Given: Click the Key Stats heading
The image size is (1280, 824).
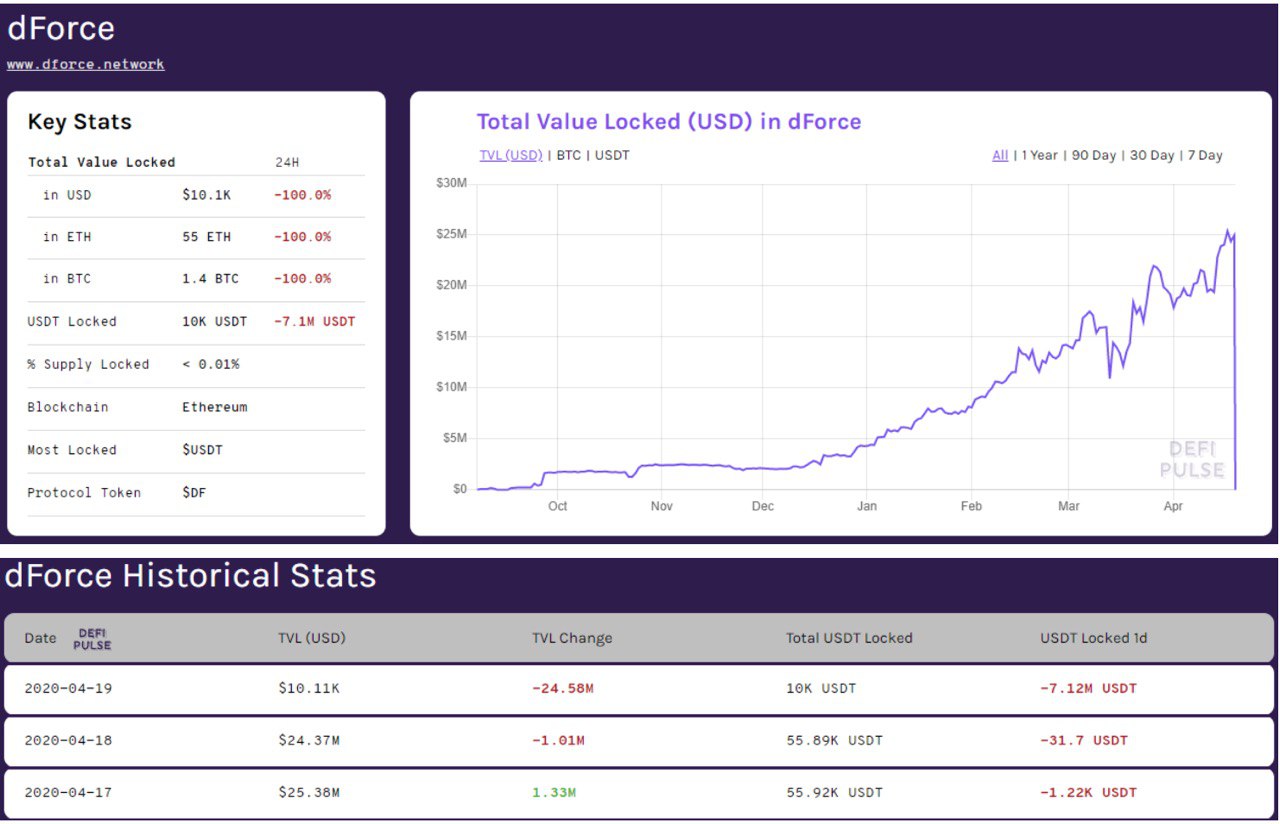Looking at the screenshot, I should tap(80, 122).
